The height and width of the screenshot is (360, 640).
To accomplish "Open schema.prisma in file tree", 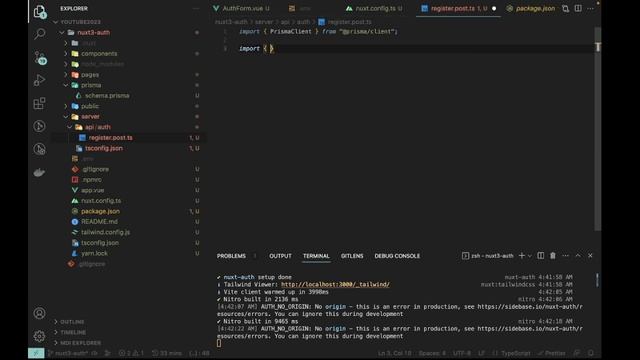I will pos(107,96).
